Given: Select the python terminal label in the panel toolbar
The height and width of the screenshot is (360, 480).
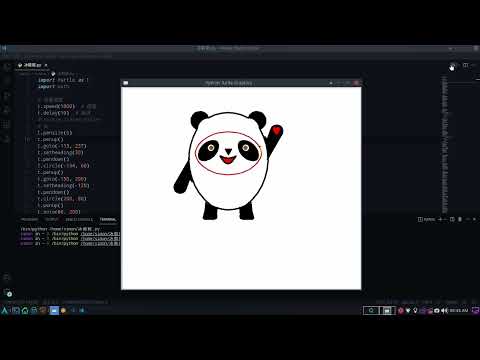Looking at the screenshot, I should [427, 219].
